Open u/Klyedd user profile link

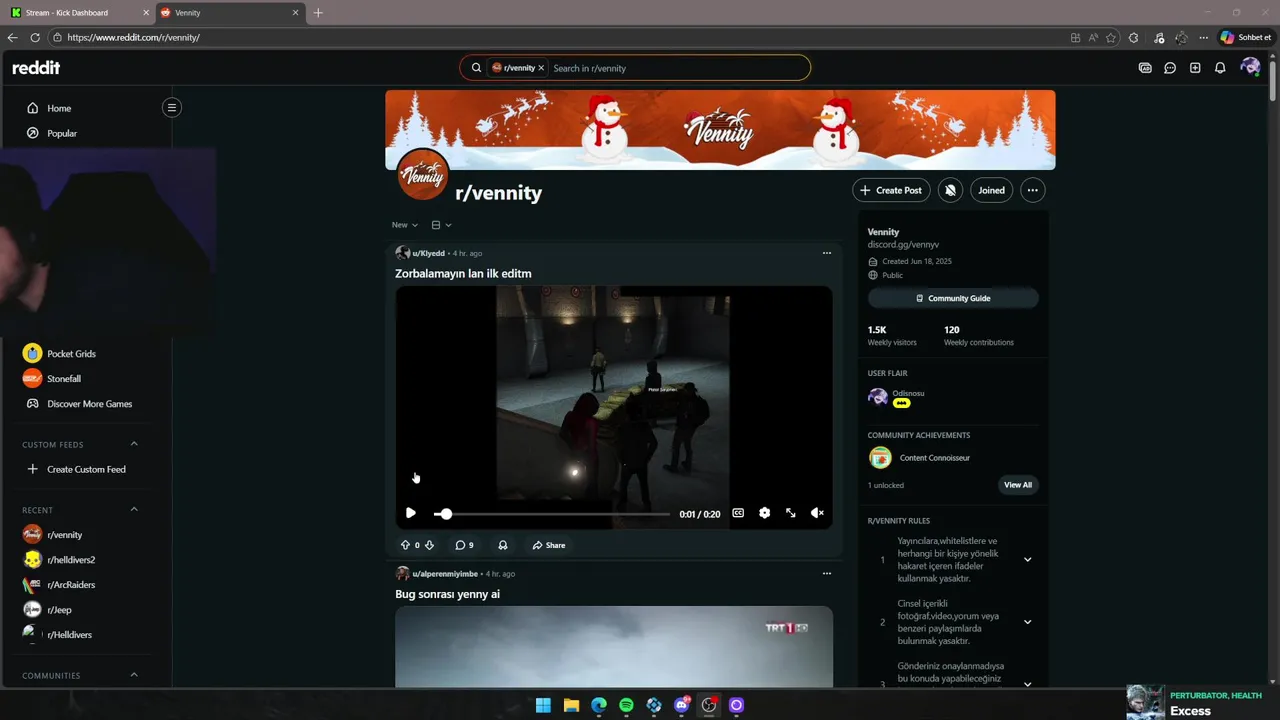pyautogui.click(x=428, y=253)
